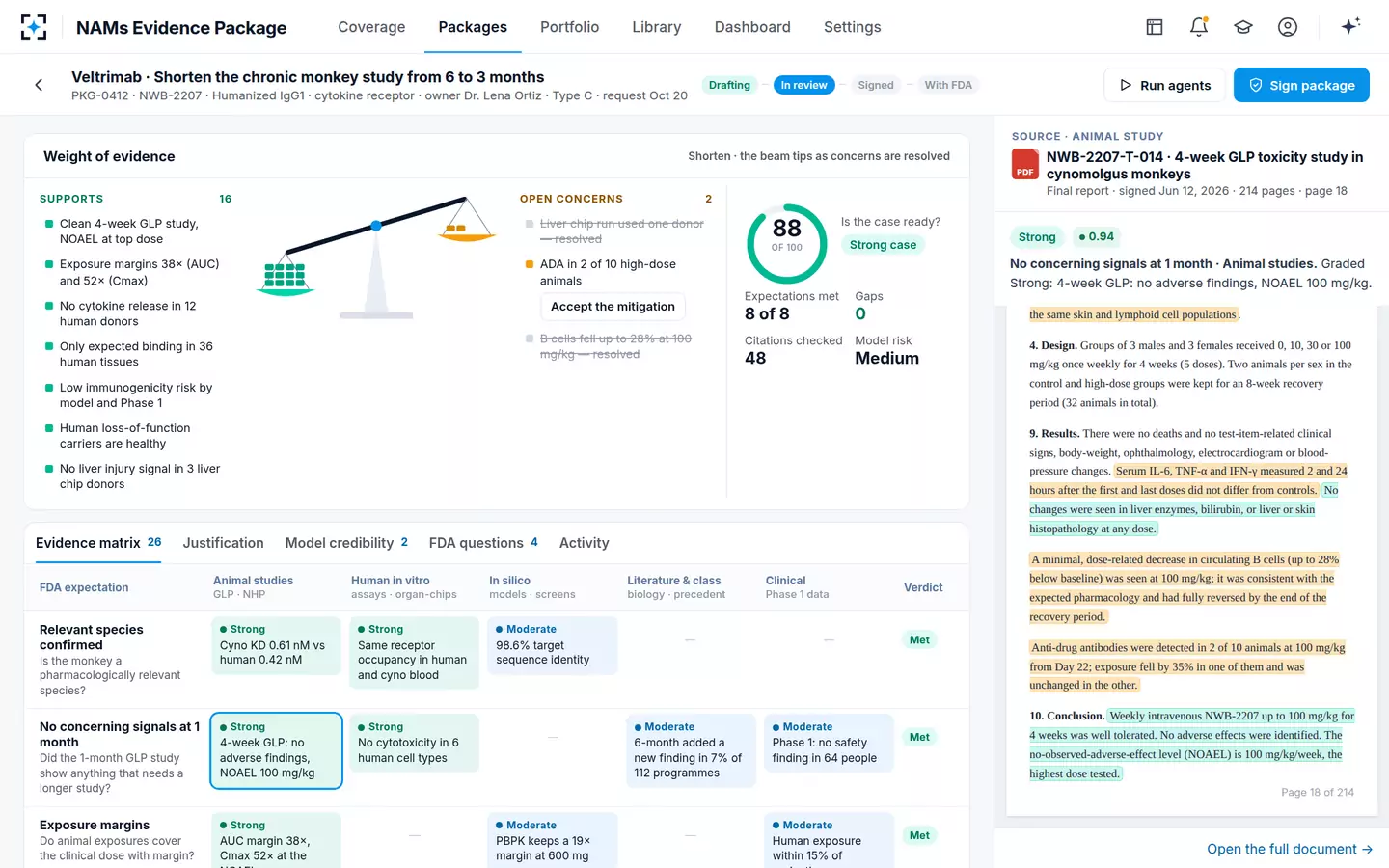Open the graduation cap learning icon
Screen dimensions: 1389x868
point(1243,27)
